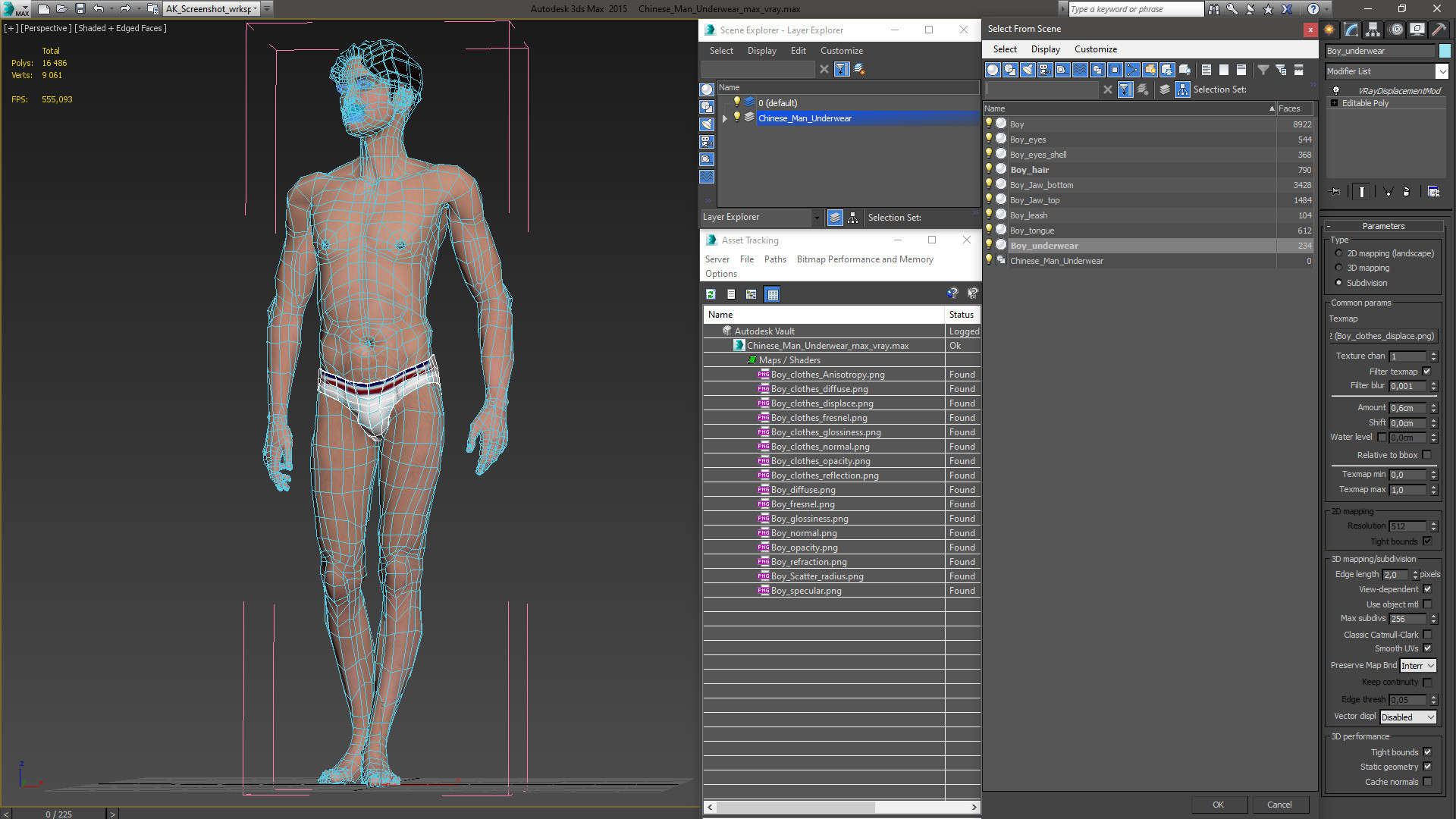Click the Boy_underwear object color swatch
Viewport: 1456px width, 819px height.
(x=1445, y=51)
